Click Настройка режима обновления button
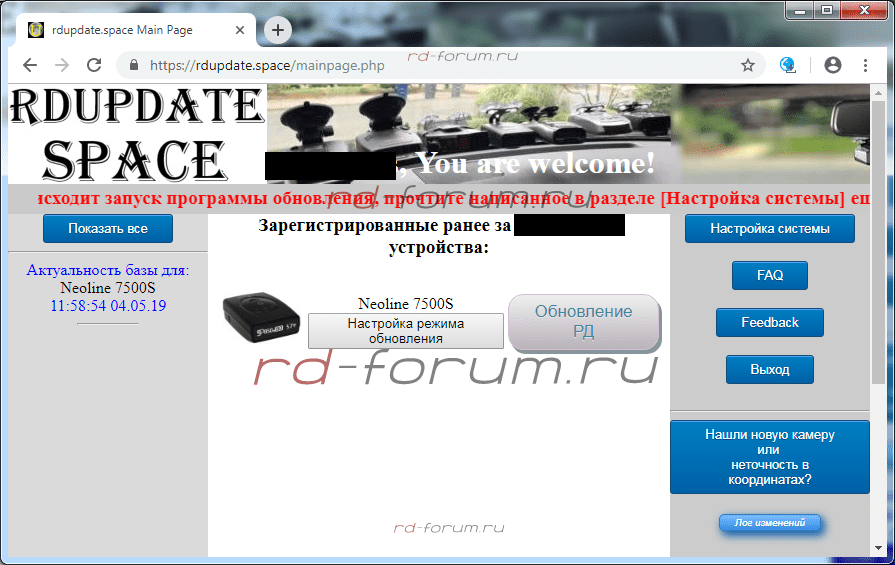This screenshot has width=895, height=565. click(x=405, y=331)
